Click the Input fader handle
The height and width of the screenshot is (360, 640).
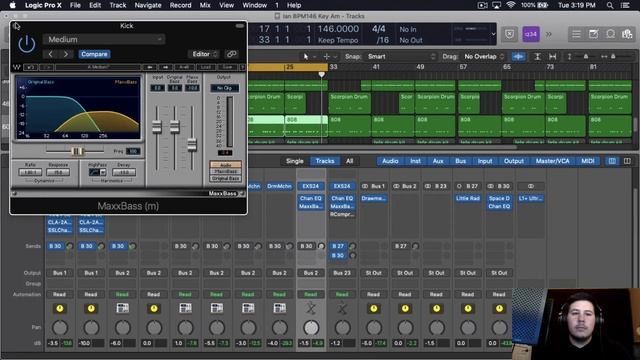[x=157, y=127]
